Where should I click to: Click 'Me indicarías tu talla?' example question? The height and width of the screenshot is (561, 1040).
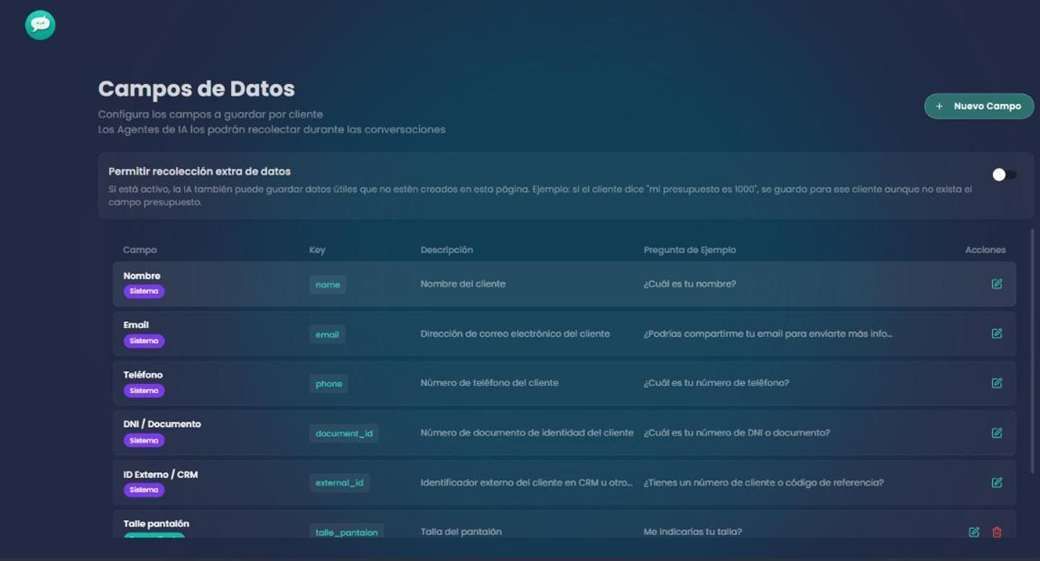point(692,532)
